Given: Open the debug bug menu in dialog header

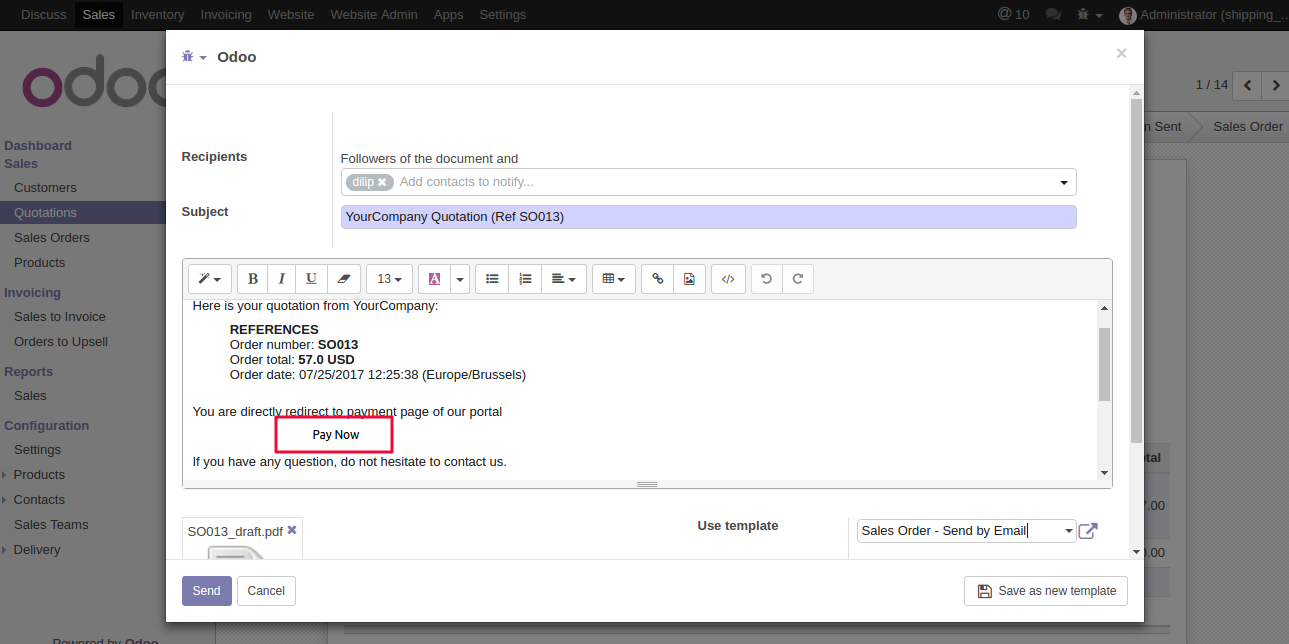Looking at the screenshot, I should pyautogui.click(x=194, y=57).
